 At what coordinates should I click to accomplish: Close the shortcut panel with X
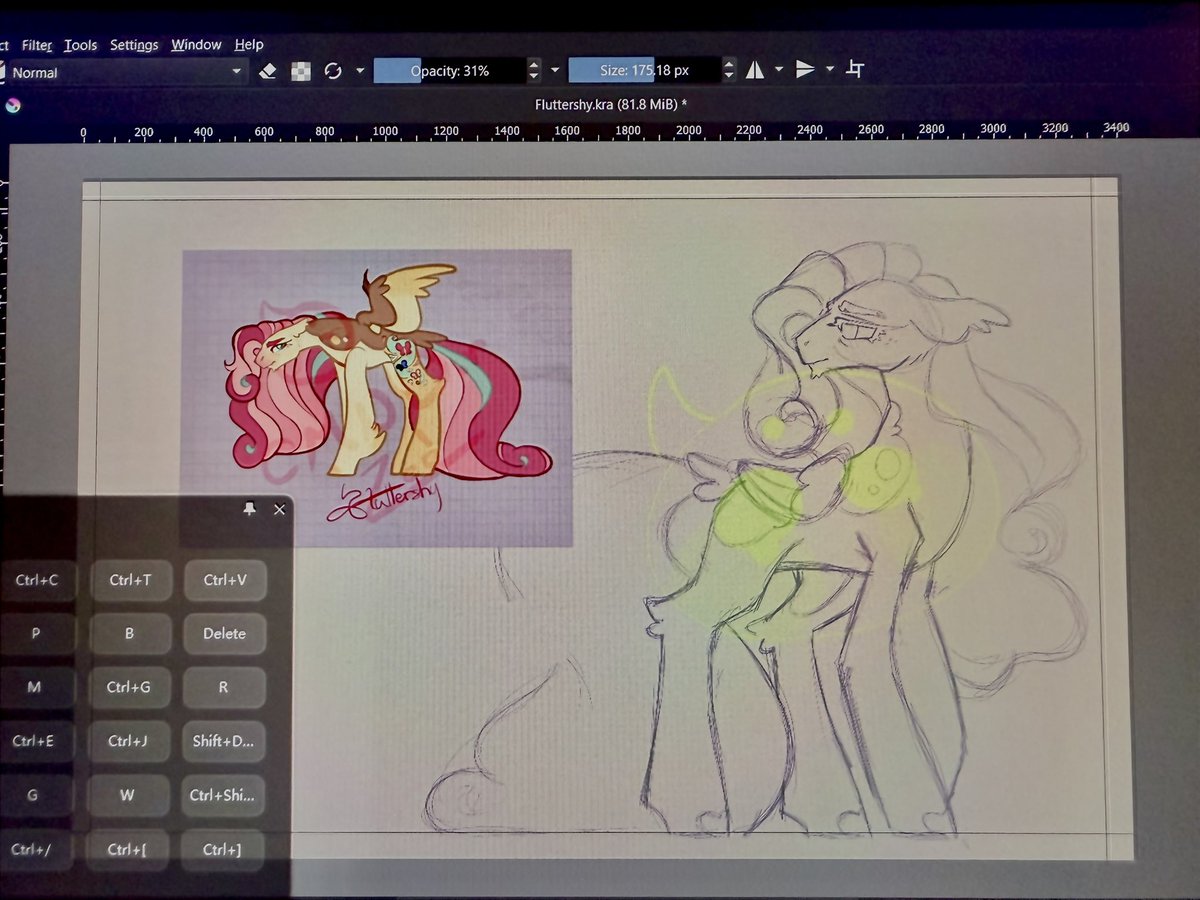pos(279,509)
